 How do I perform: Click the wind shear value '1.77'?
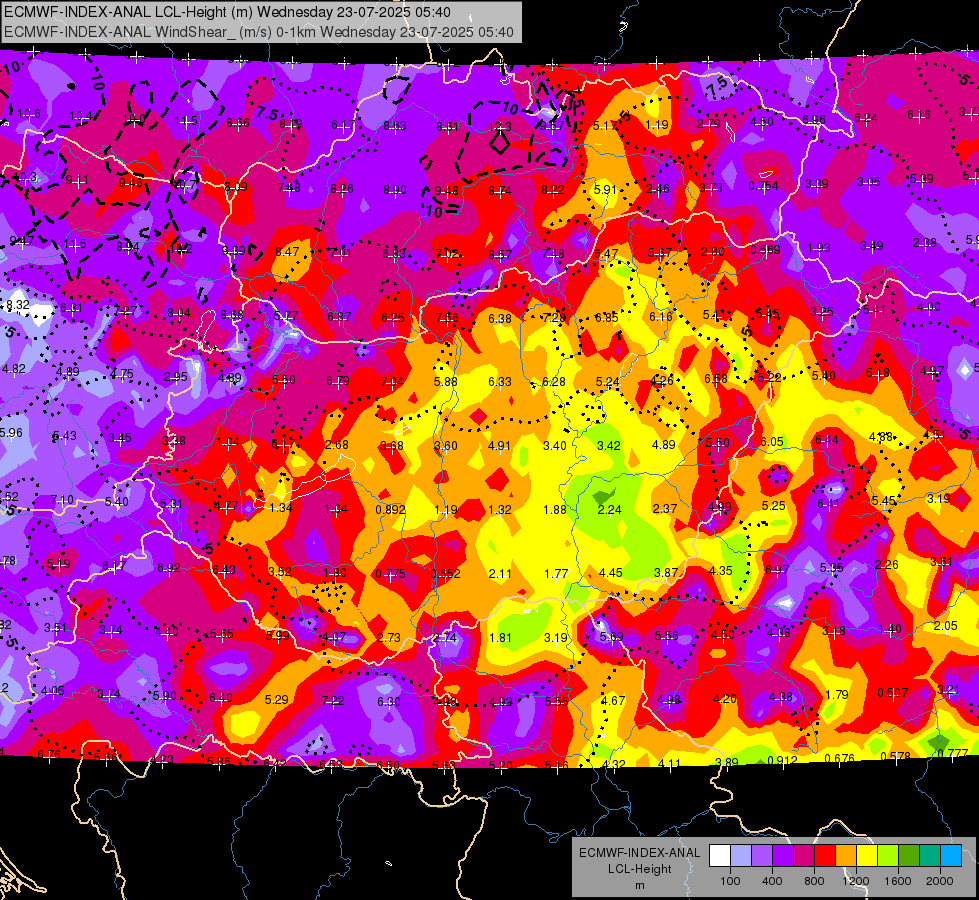click(x=556, y=573)
